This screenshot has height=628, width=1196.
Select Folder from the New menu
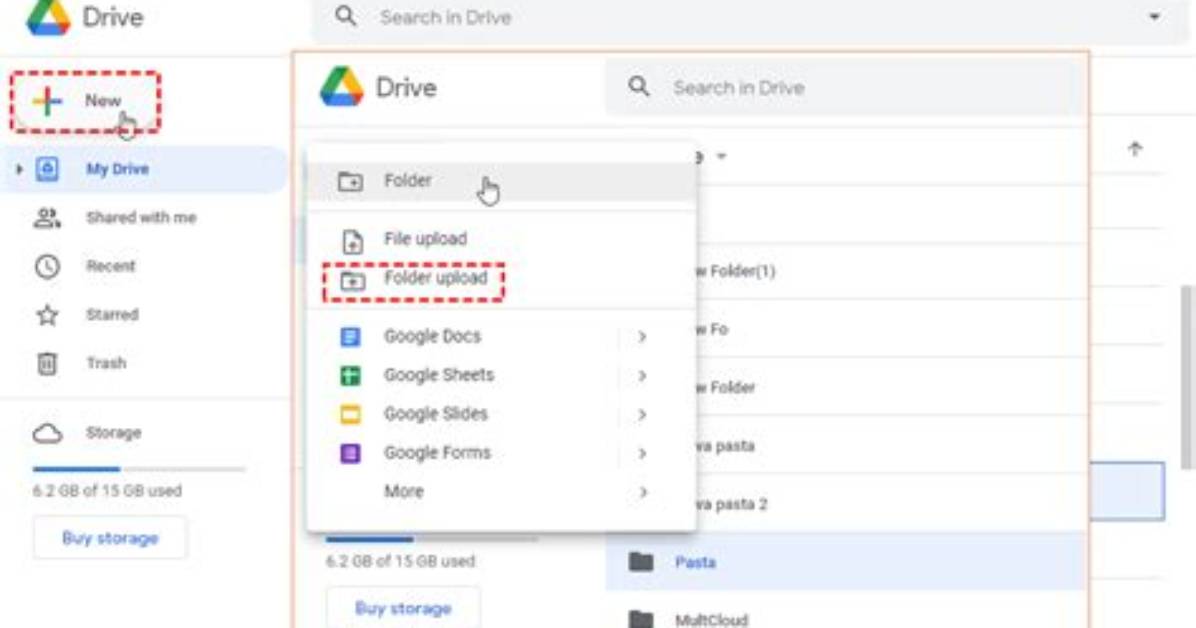tap(502, 181)
